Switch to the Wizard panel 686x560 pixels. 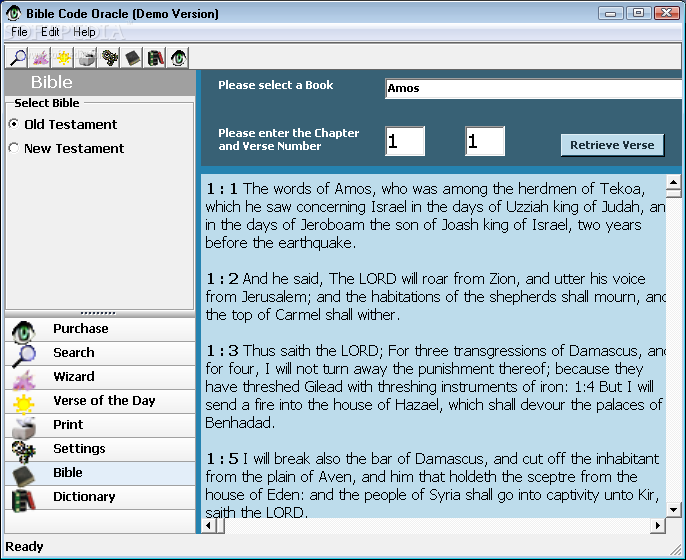(x=100, y=378)
